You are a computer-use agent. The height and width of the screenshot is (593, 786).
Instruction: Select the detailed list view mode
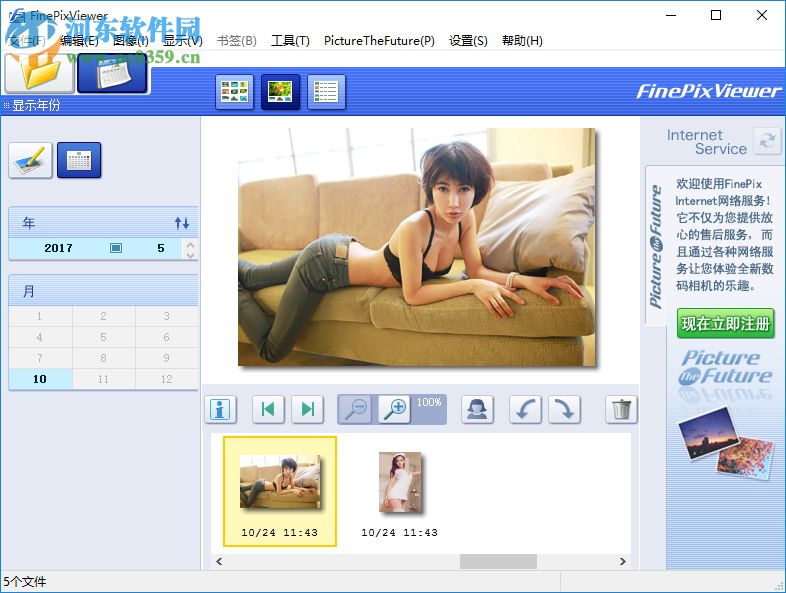click(x=326, y=92)
